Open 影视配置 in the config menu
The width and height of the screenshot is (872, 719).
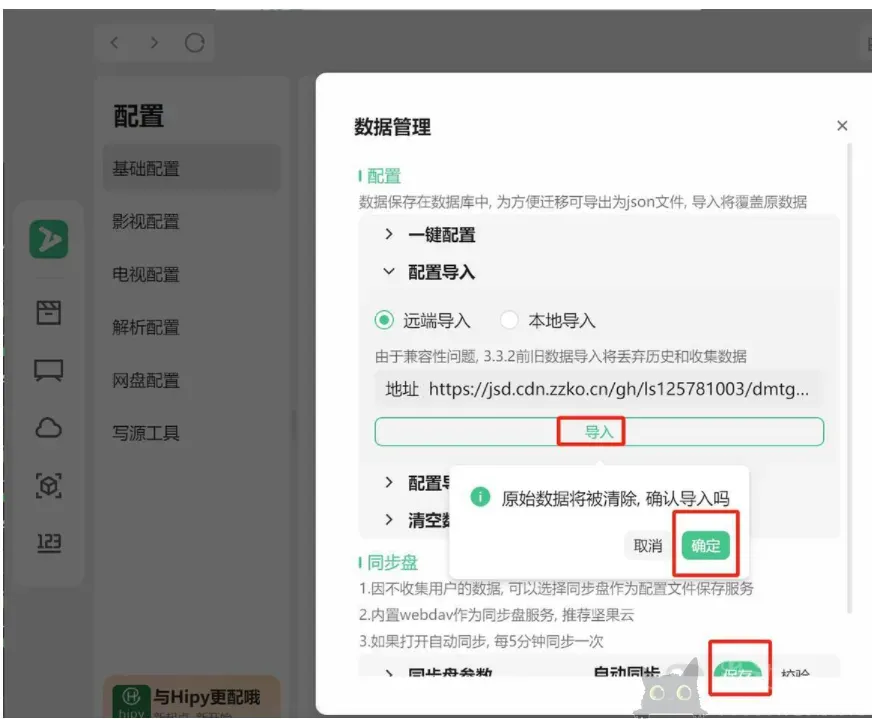click(x=146, y=222)
